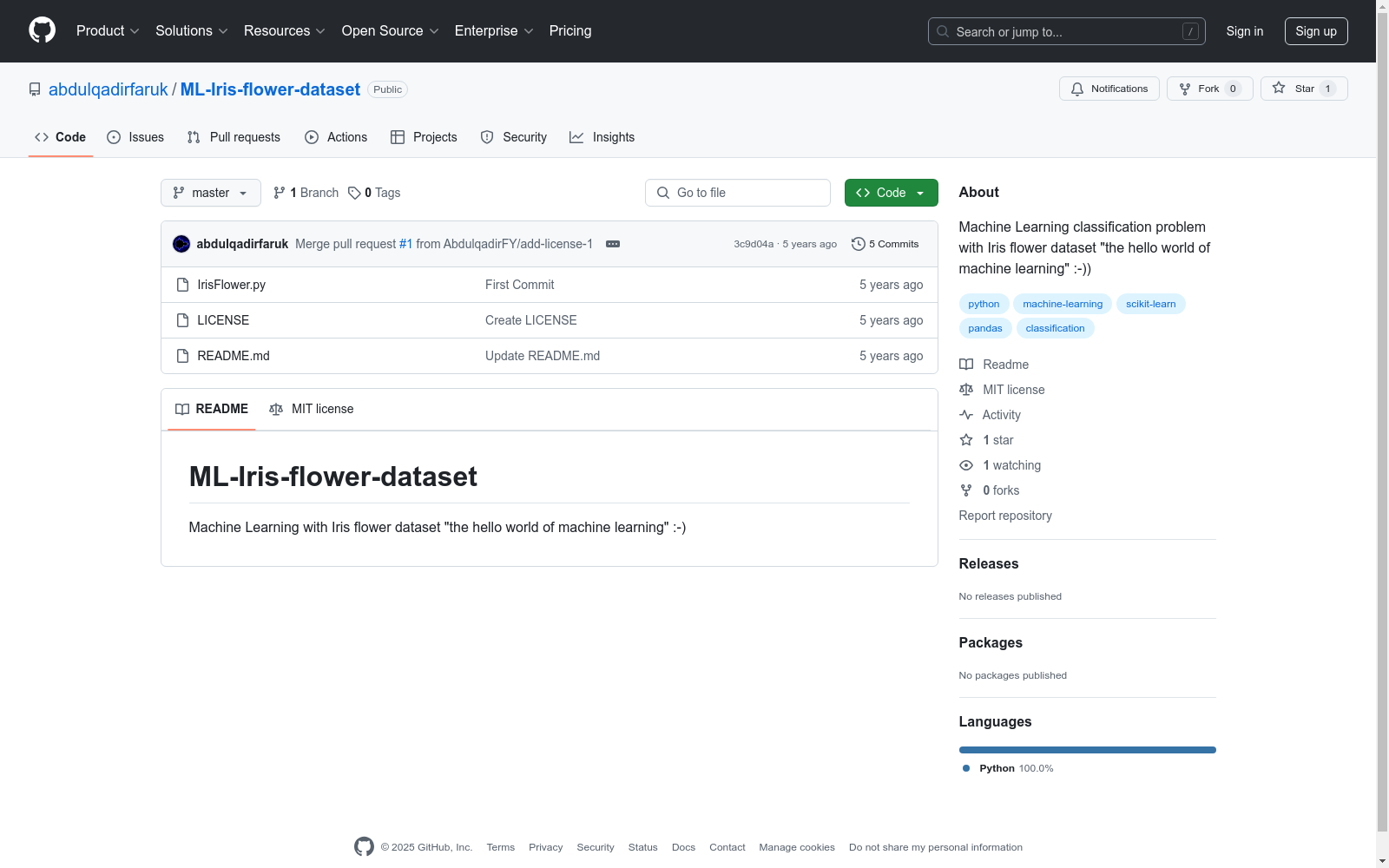Switch to the Projects tab
This screenshot has width=1389, height=868.
[424, 137]
